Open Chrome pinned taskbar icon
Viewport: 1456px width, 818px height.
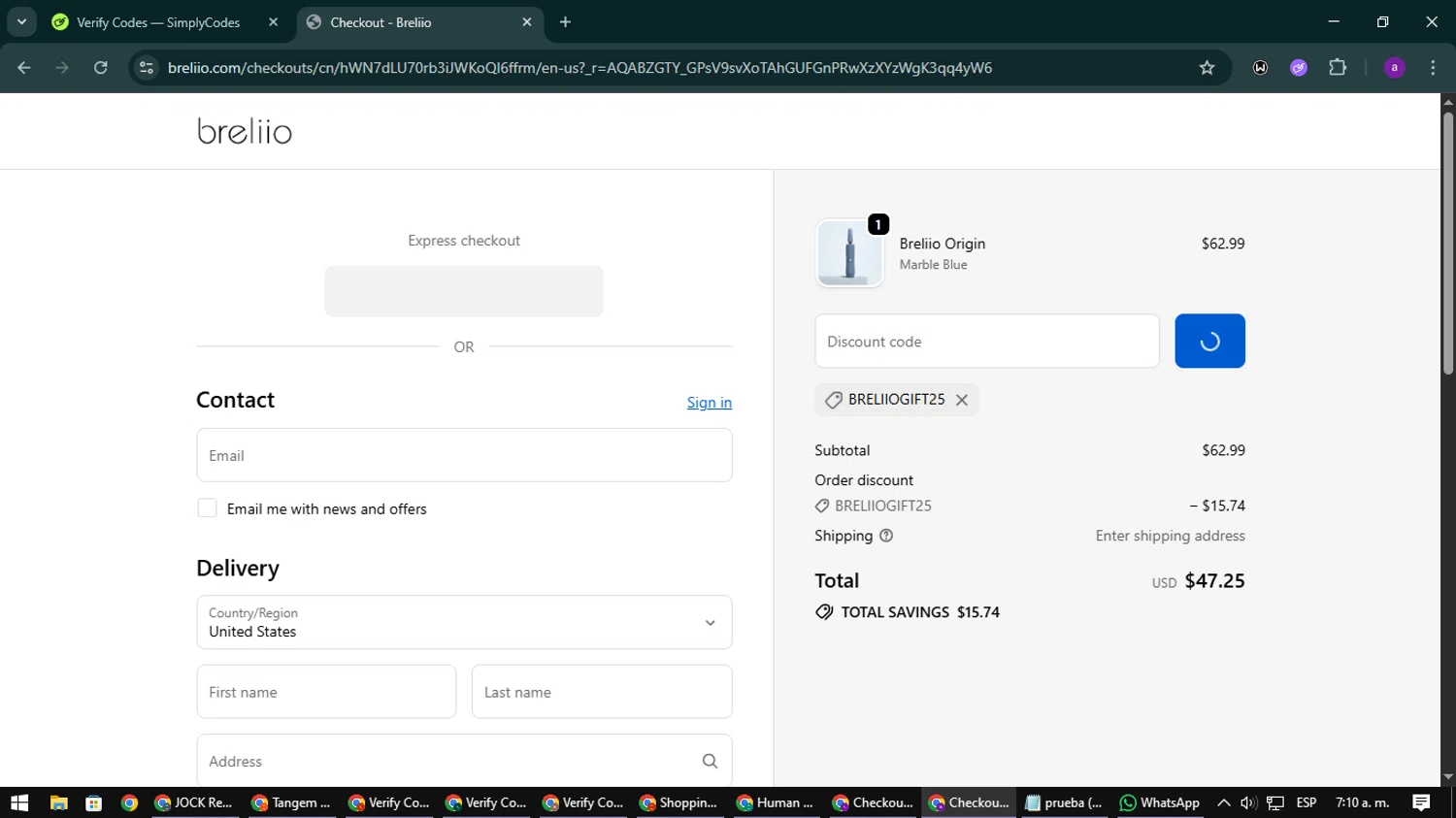click(x=129, y=802)
